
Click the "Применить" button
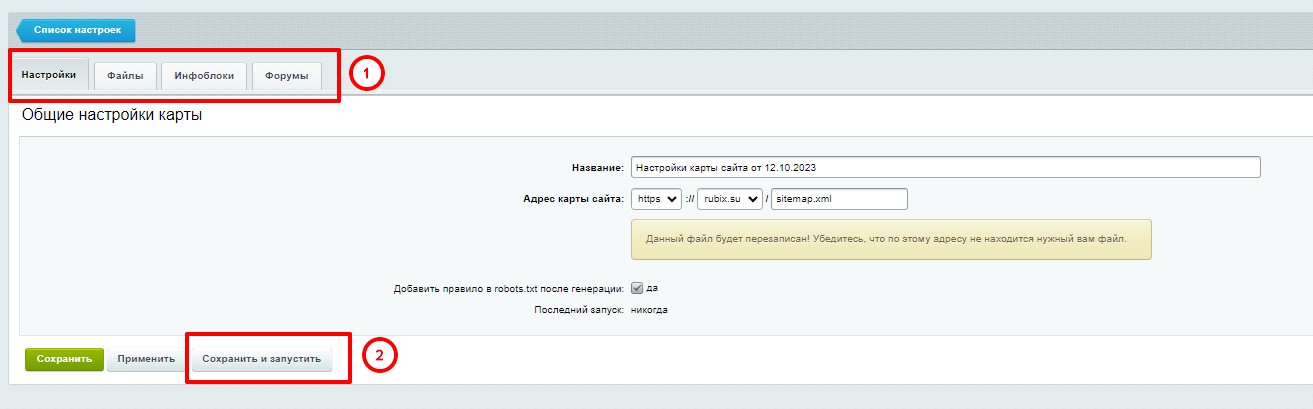(146, 359)
